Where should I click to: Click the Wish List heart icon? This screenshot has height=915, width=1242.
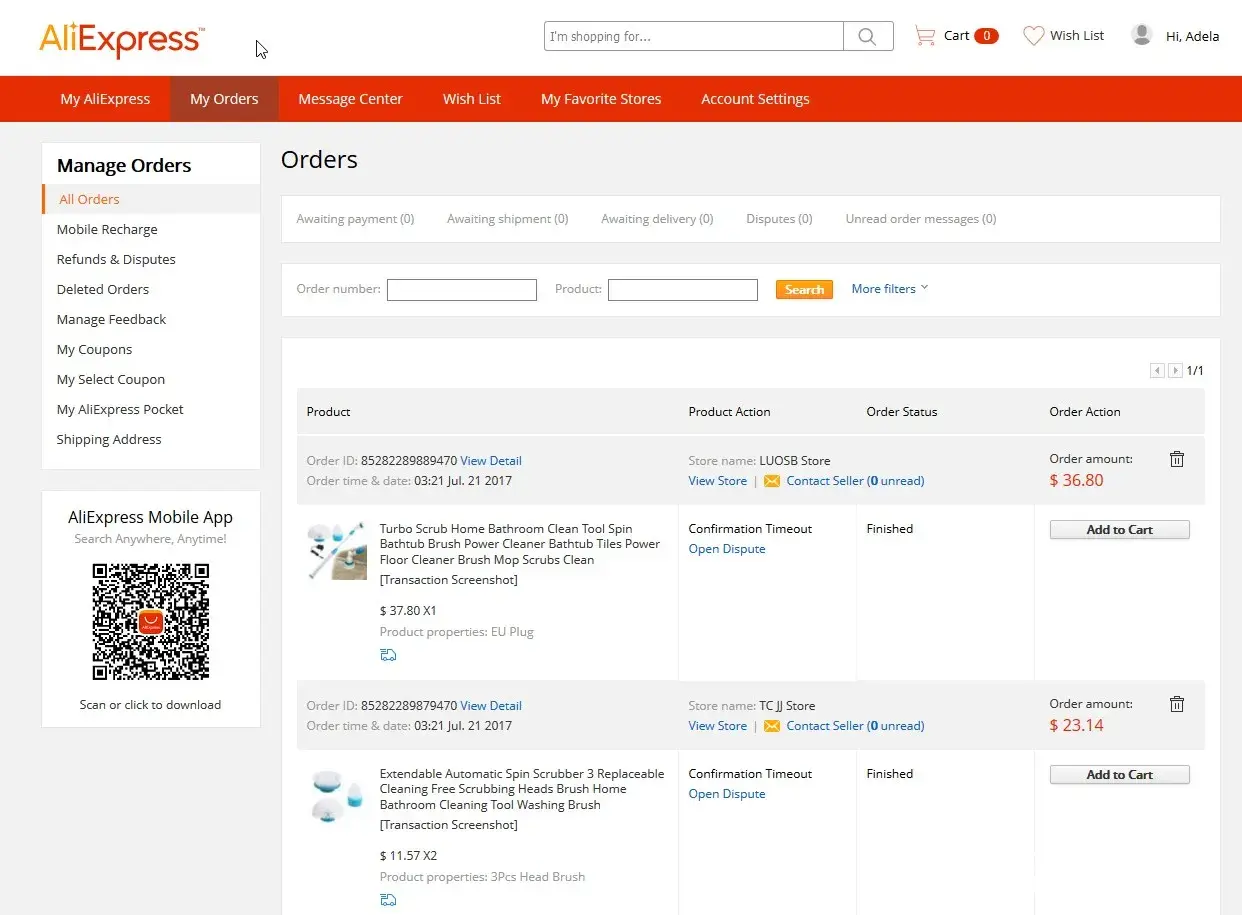(x=1033, y=36)
